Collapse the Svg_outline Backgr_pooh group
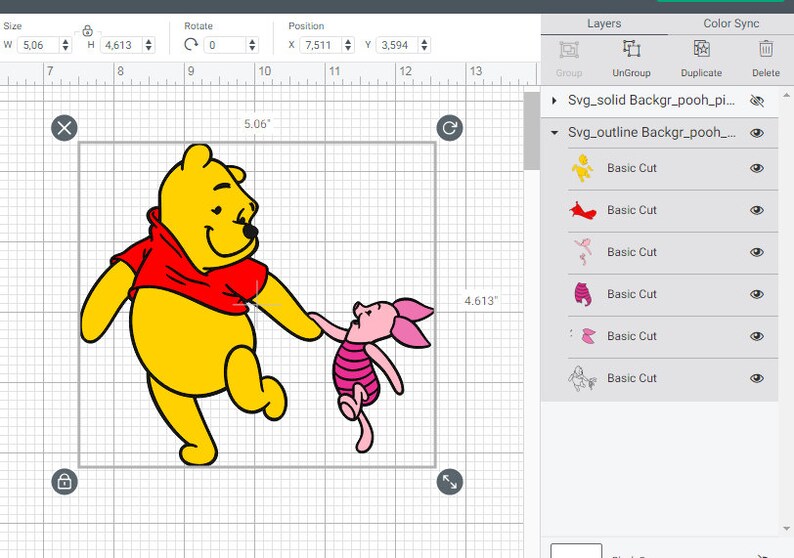This screenshot has height=558, width=794. click(554, 133)
